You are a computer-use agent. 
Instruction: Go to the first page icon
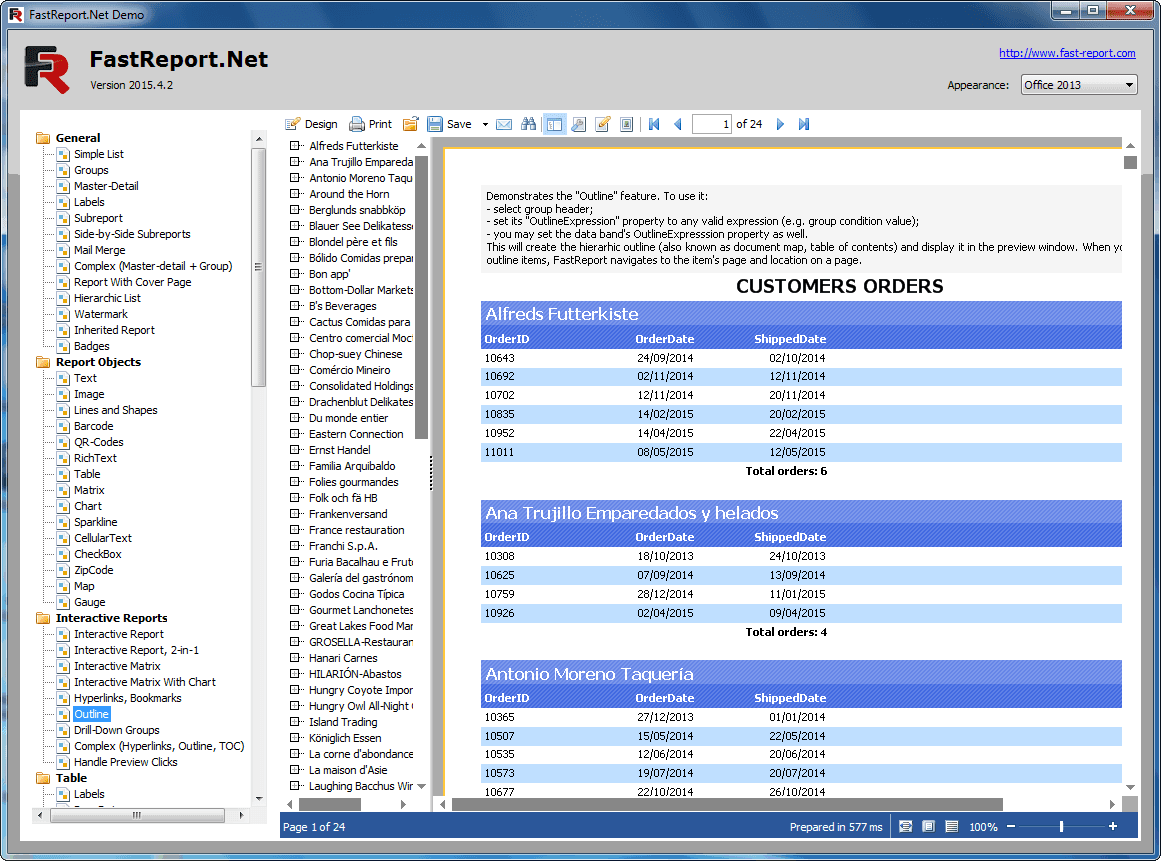click(x=654, y=124)
